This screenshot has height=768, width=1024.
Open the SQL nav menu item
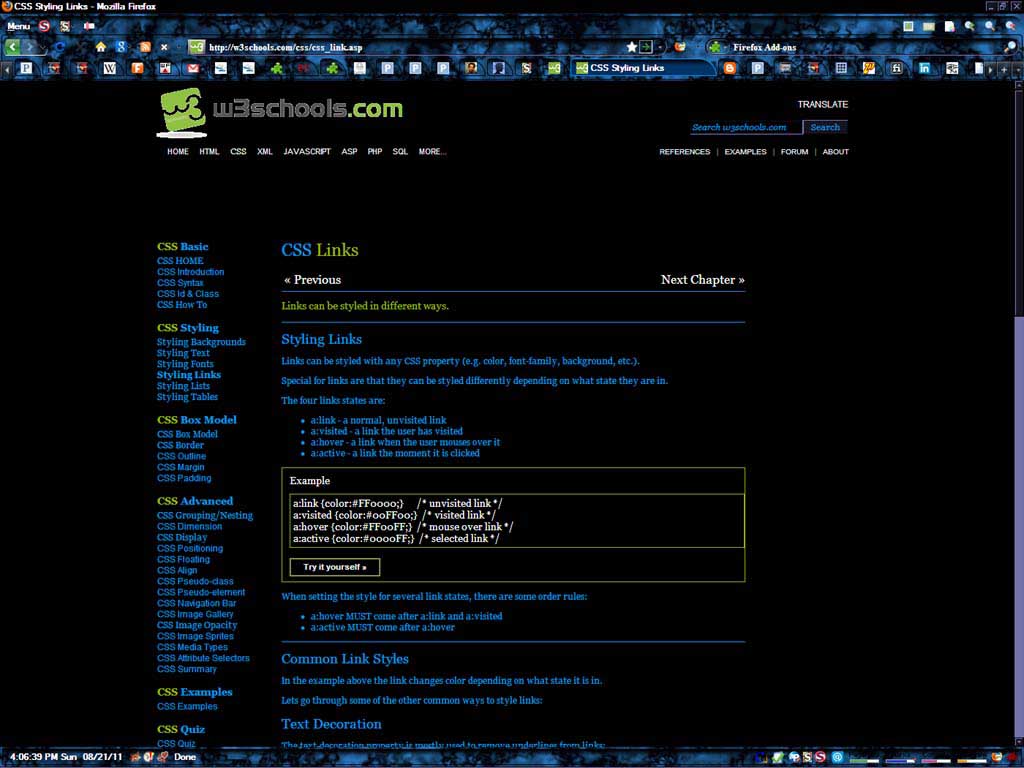tap(400, 152)
